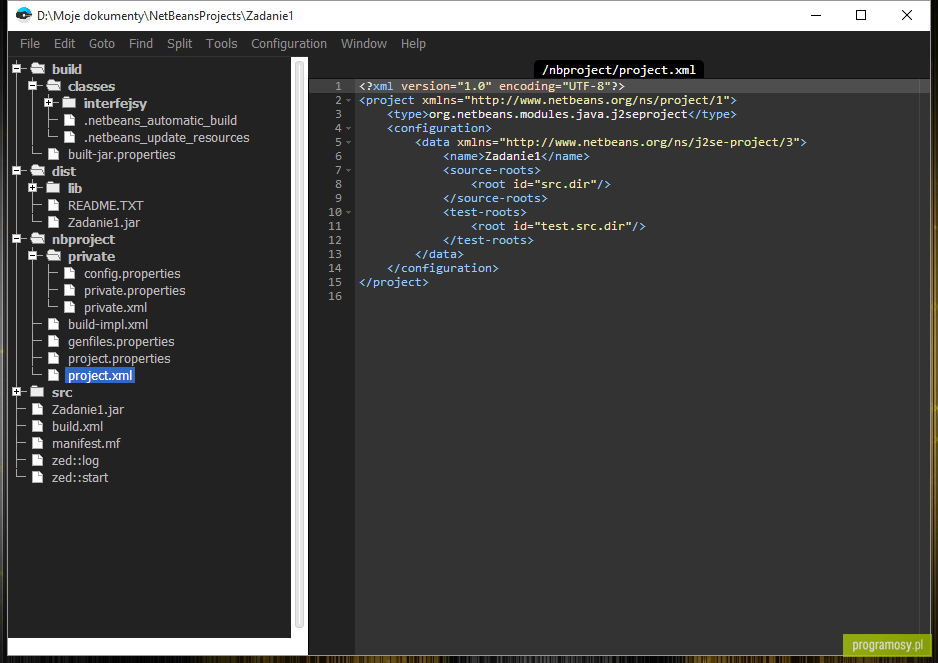938x663 pixels.
Task: Open build-impl.xml file
Action: [108, 324]
